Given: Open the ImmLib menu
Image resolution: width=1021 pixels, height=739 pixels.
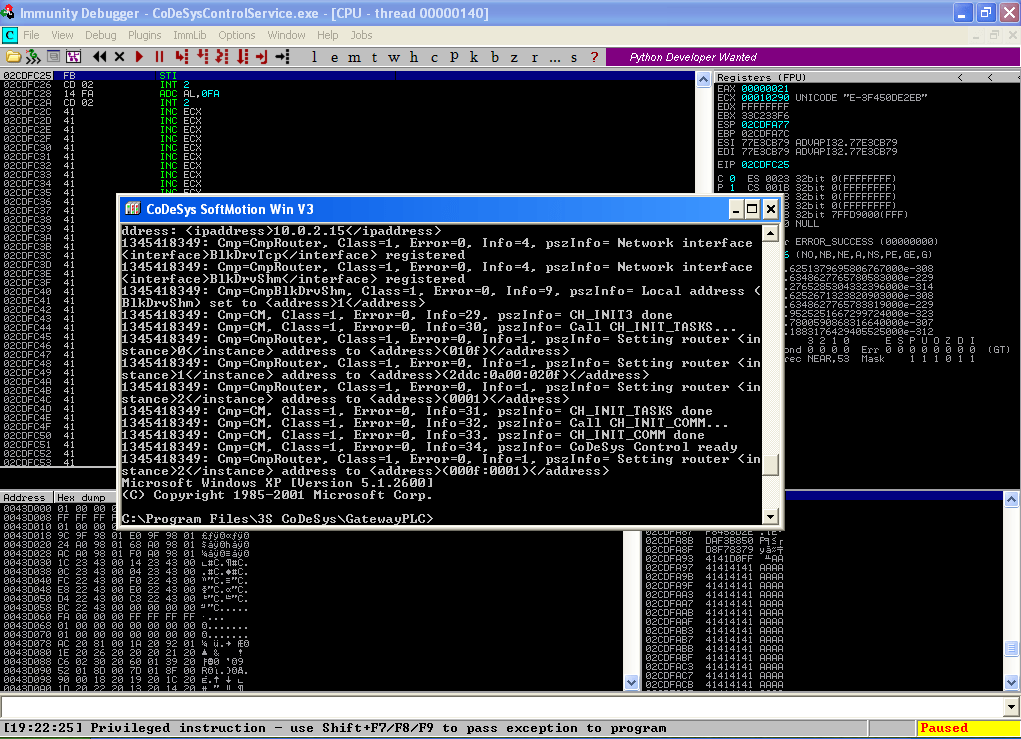Looking at the screenshot, I should click(189, 35).
